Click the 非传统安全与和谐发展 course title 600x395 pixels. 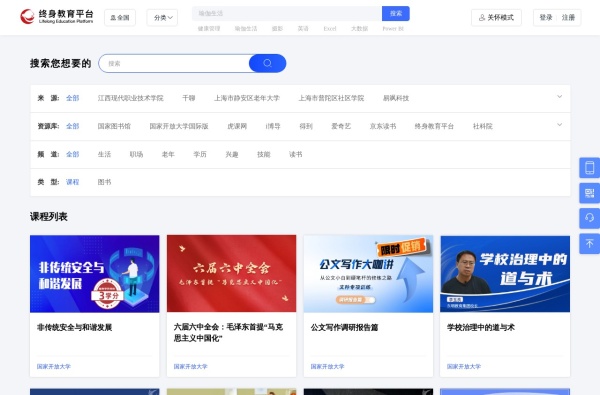pyautogui.click(x=75, y=328)
